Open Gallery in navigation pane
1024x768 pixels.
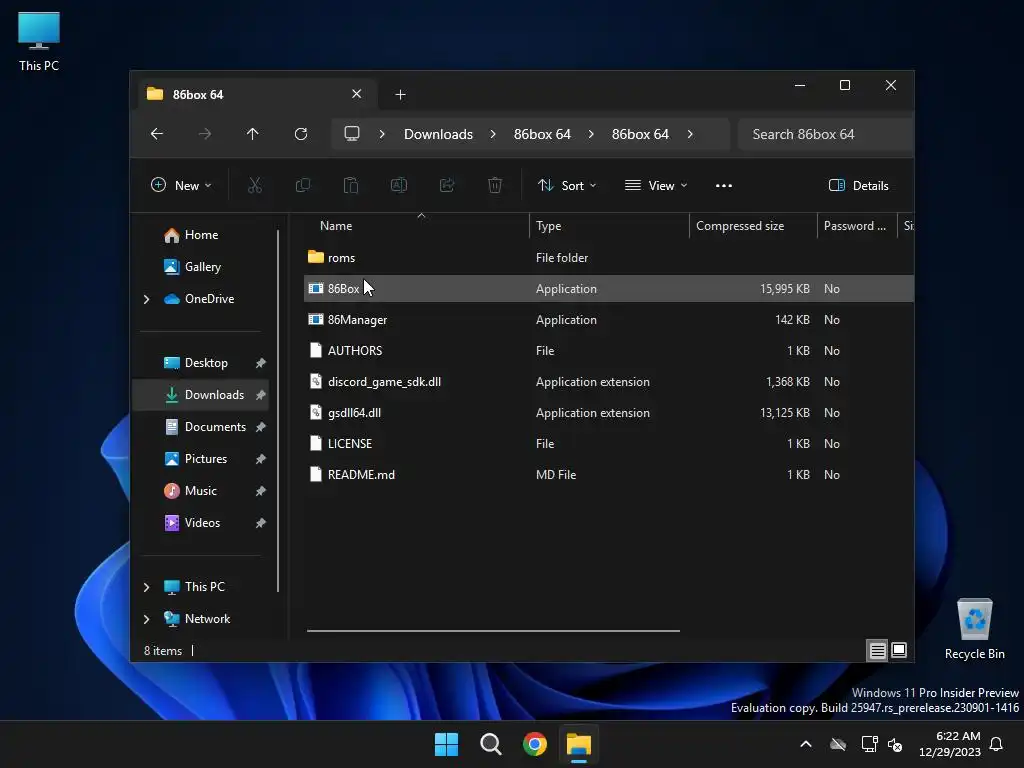[202, 267]
